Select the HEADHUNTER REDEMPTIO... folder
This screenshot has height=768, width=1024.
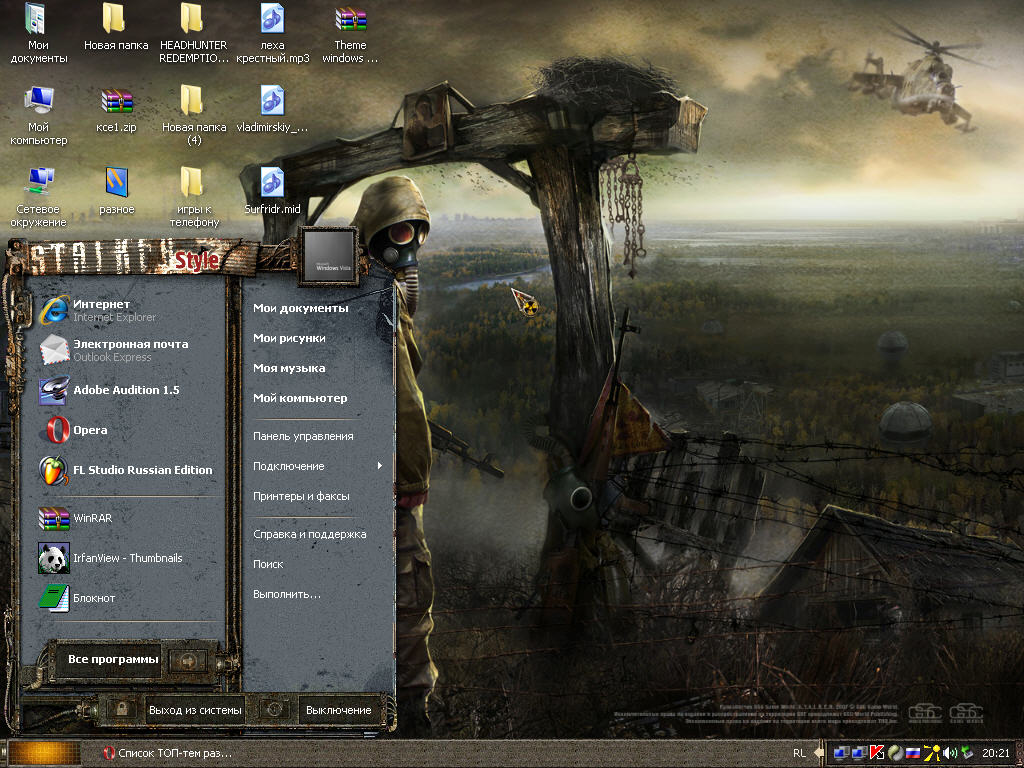click(193, 34)
